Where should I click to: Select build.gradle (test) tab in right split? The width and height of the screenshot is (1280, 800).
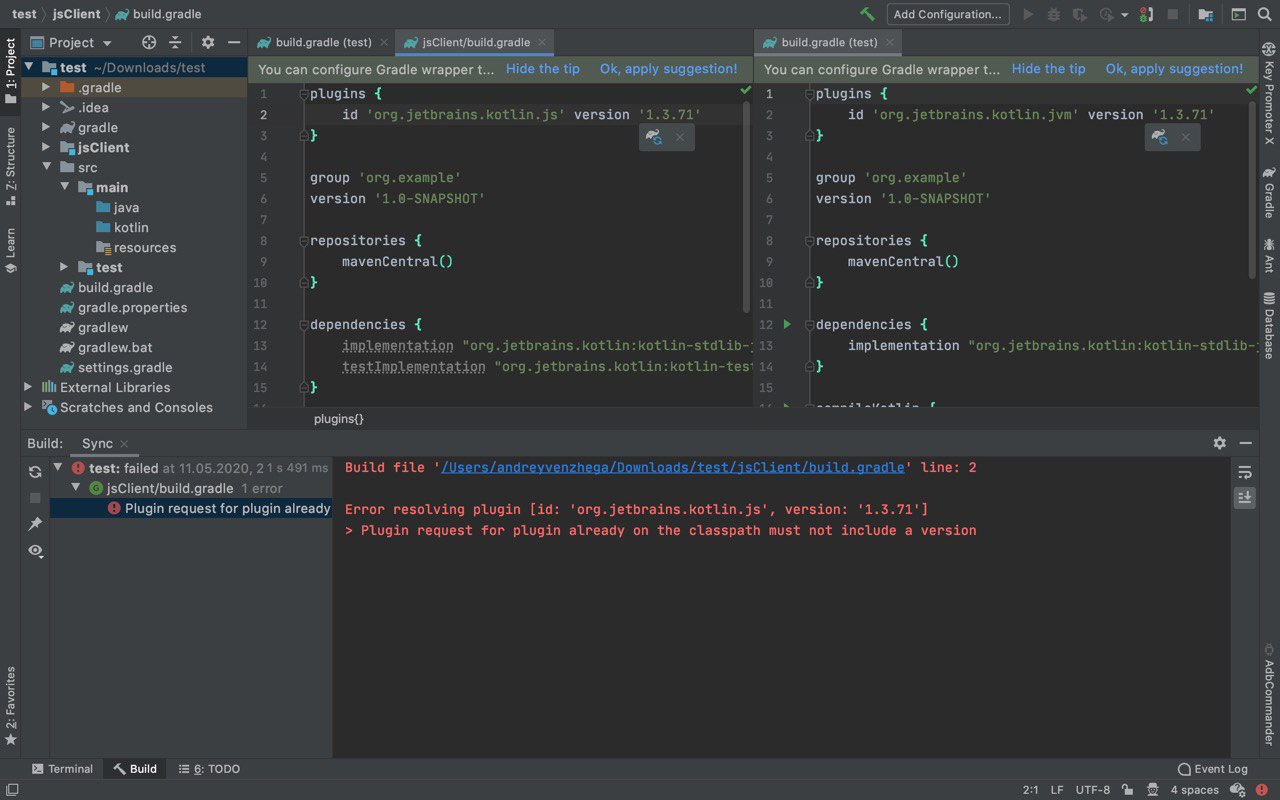[829, 42]
